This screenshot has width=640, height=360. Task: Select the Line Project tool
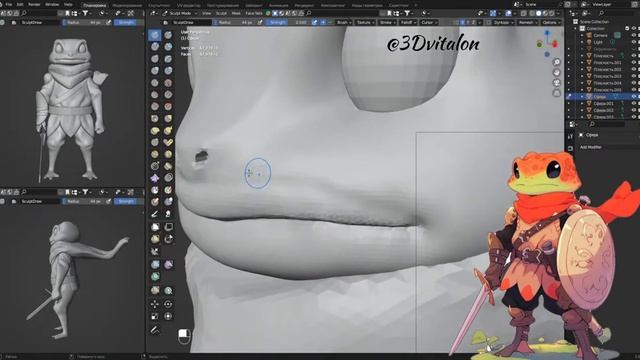(155, 251)
